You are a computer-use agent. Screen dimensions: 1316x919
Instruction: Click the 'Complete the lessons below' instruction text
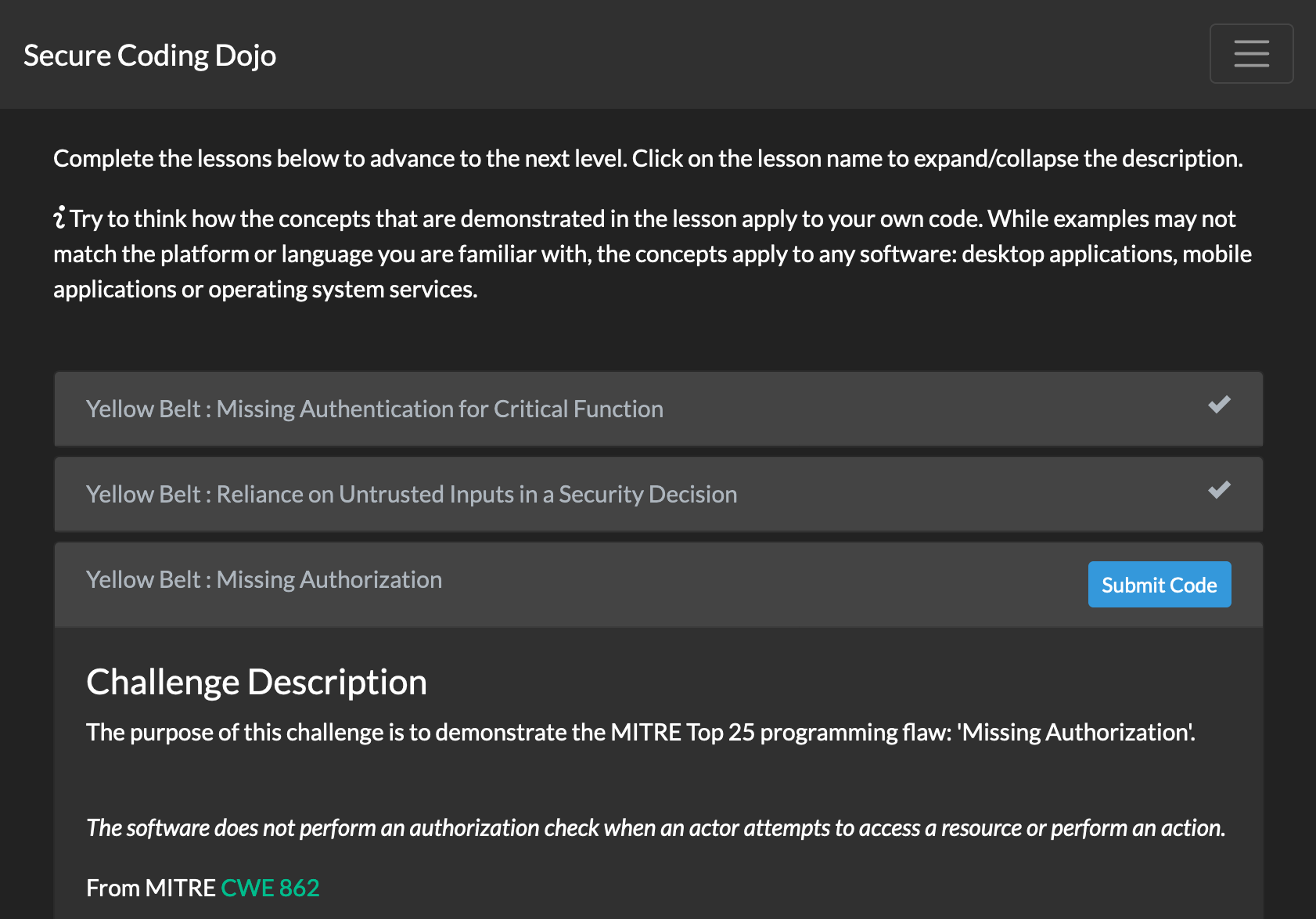coord(648,158)
